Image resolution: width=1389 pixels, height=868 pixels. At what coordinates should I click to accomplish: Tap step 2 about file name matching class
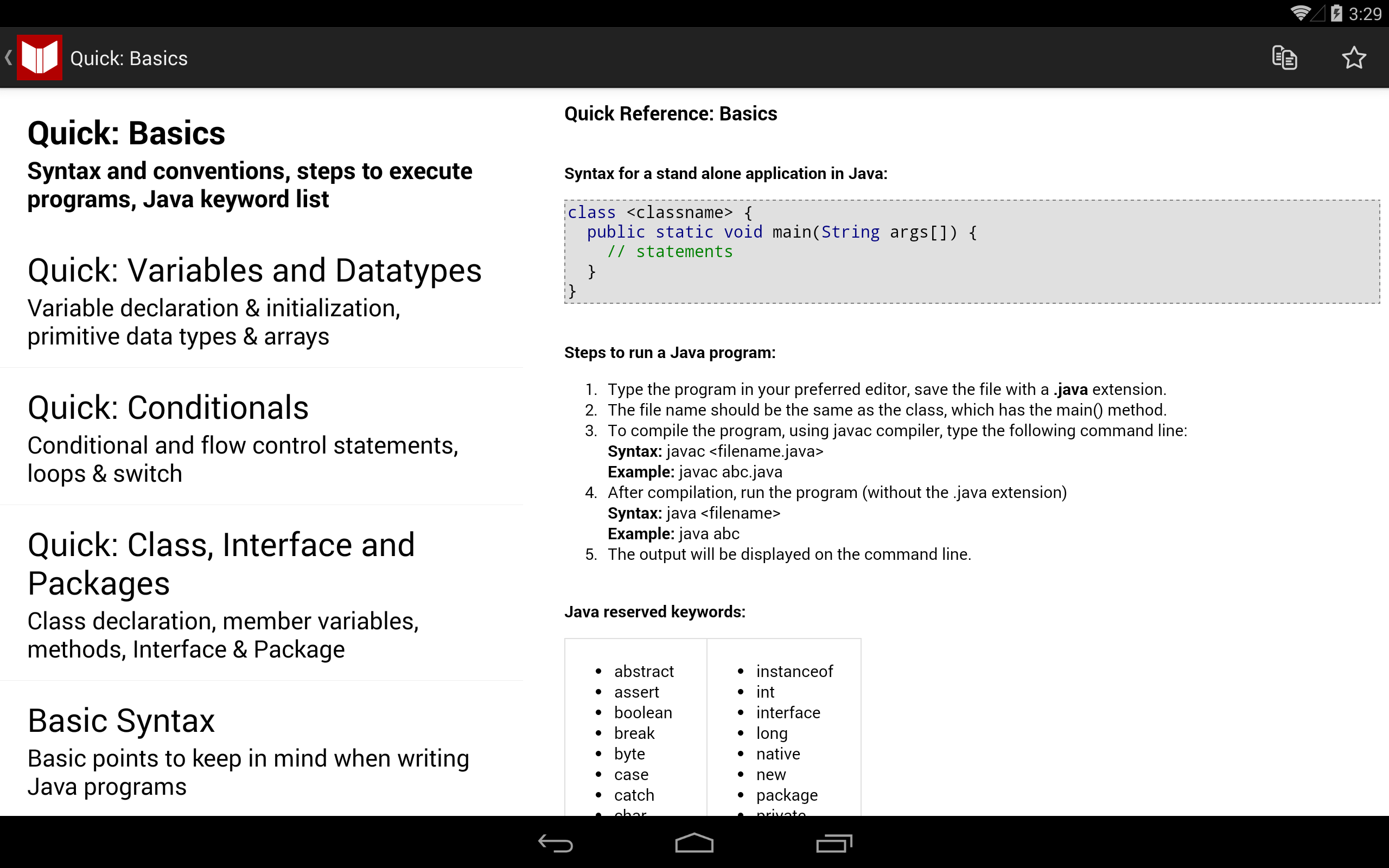pos(887,410)
